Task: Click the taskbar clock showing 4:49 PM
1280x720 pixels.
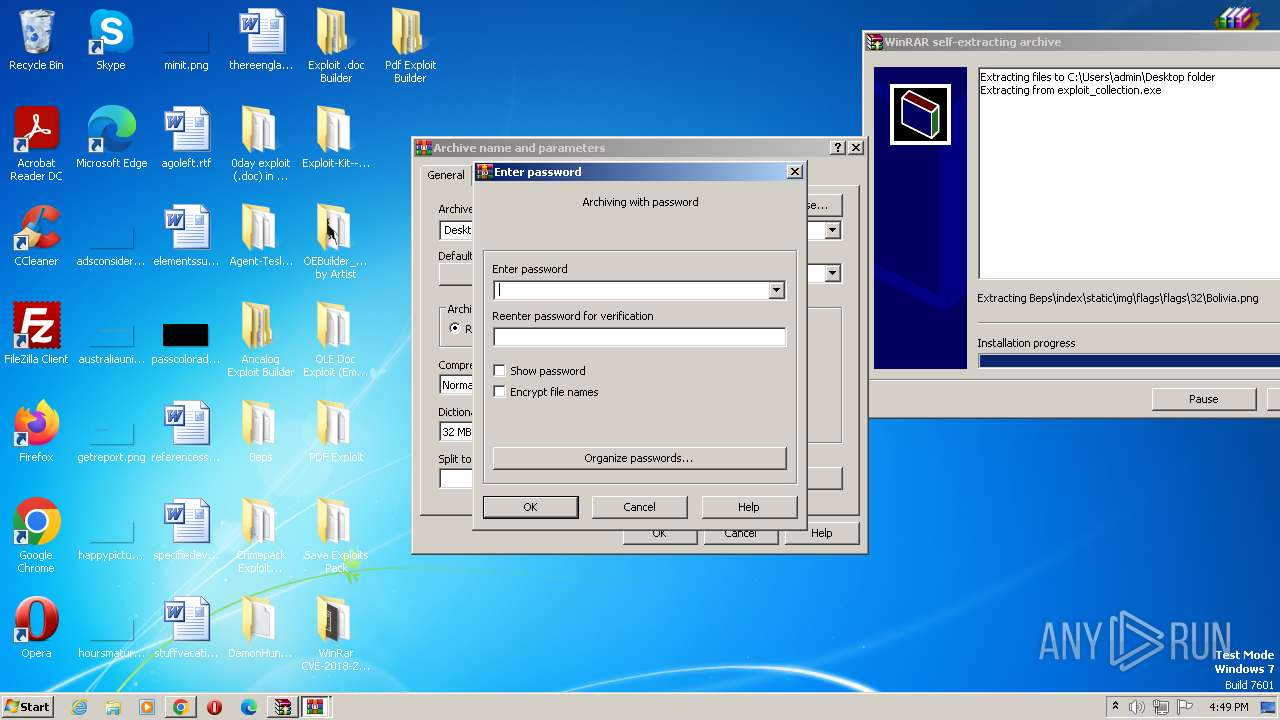Action: (x=1229, y=707)
